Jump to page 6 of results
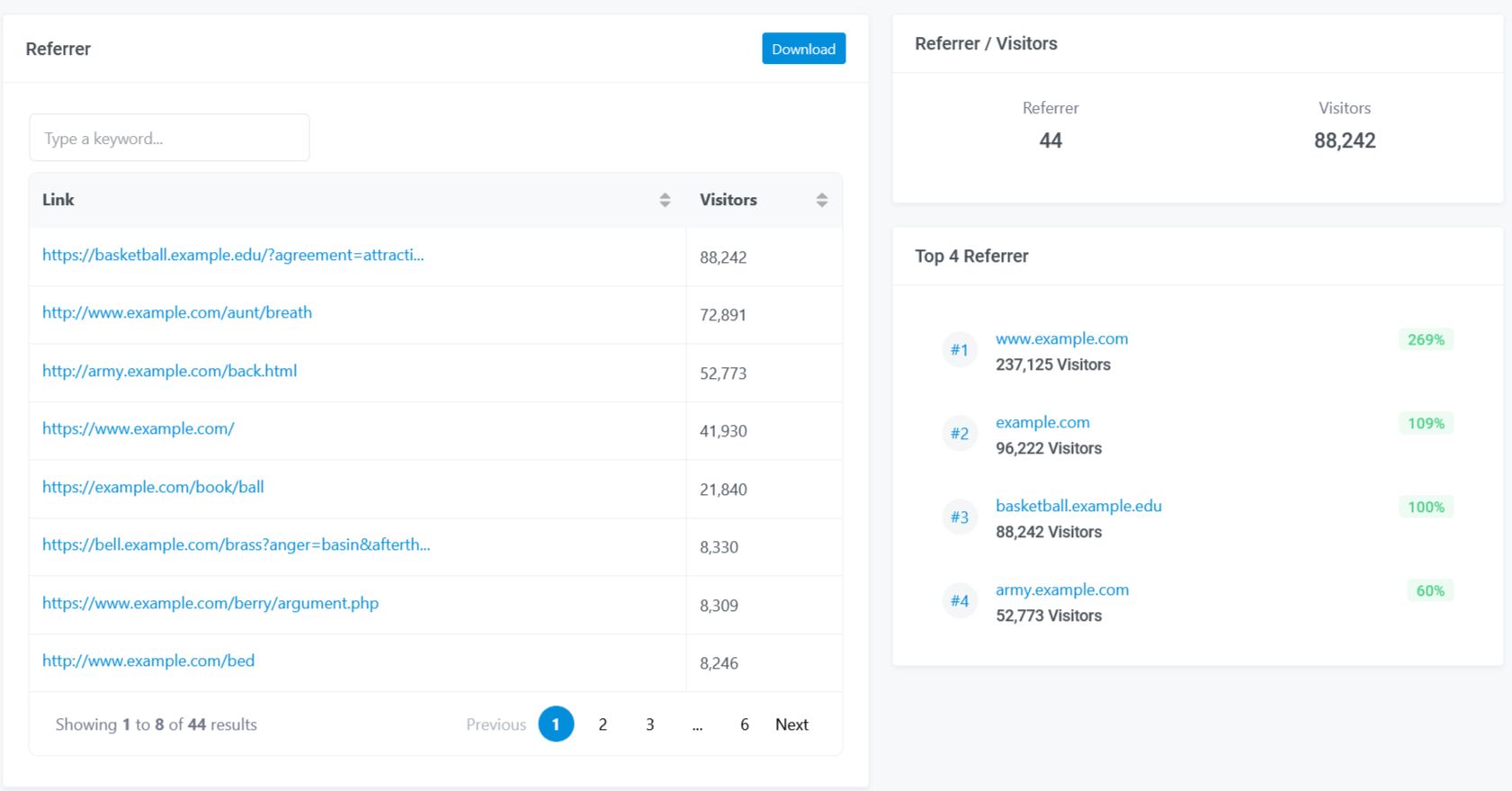 click(x=744, y=724)
